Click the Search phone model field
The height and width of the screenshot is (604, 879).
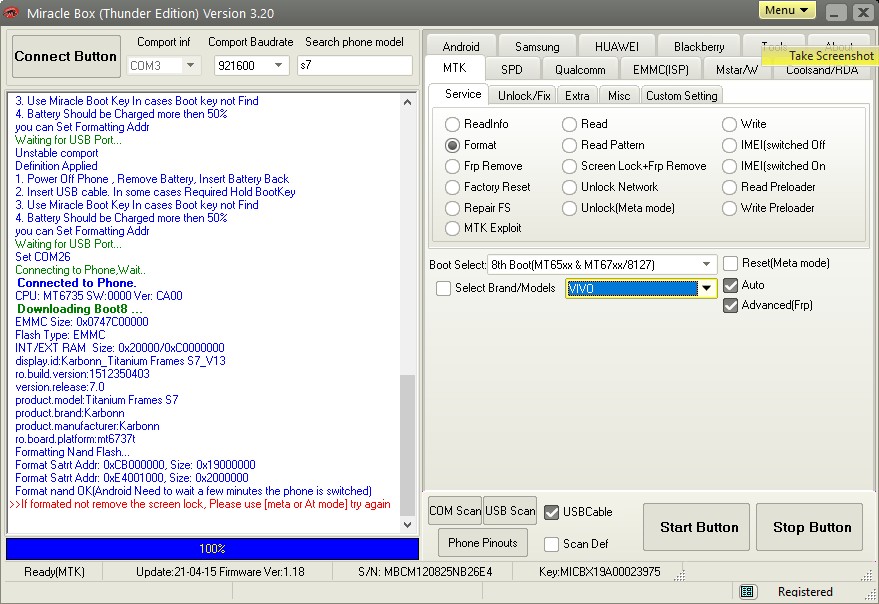(354, 66)
